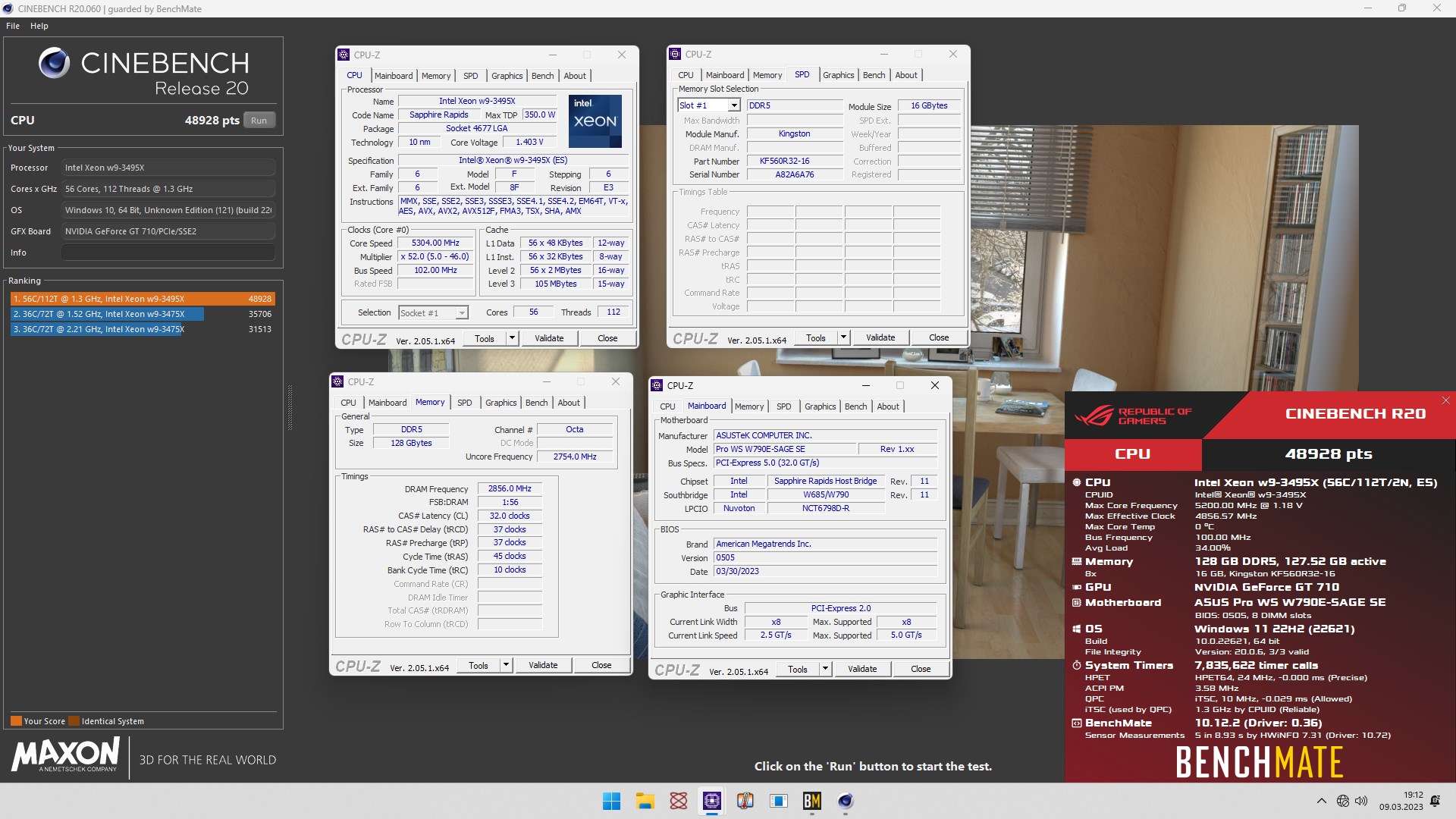Click Validate in the CPU tab window
Image resolution: width=1456 pixels, height=819 pixels.
(x=549, y=338)
